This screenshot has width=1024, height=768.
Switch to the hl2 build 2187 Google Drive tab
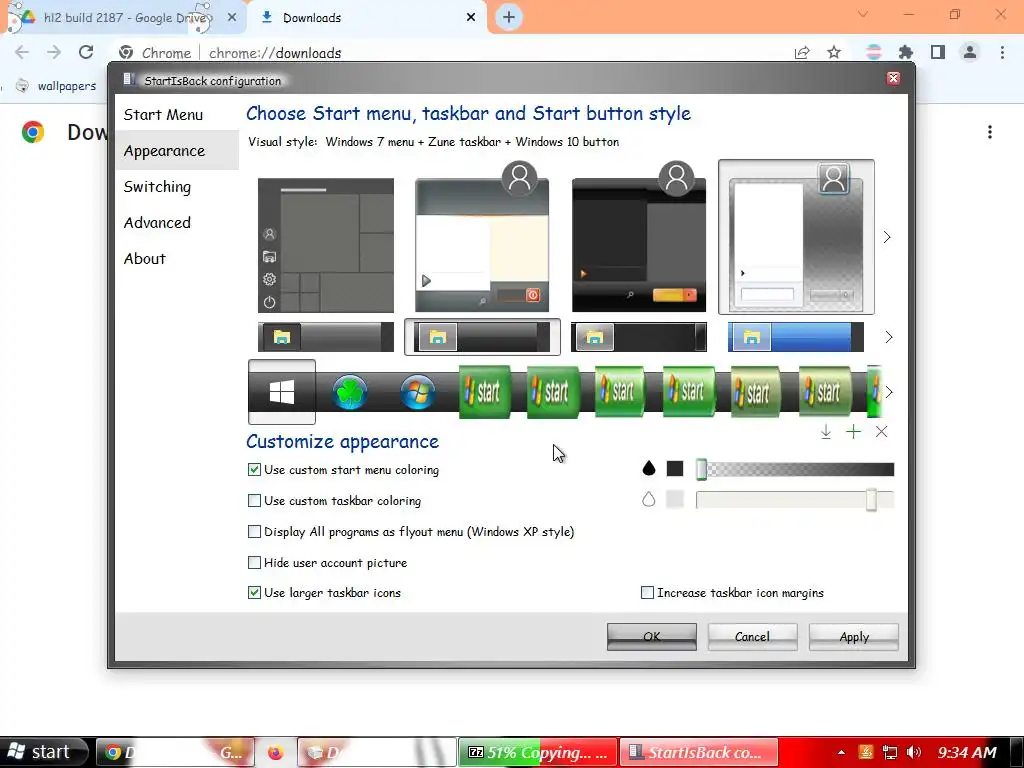point(124,18)
